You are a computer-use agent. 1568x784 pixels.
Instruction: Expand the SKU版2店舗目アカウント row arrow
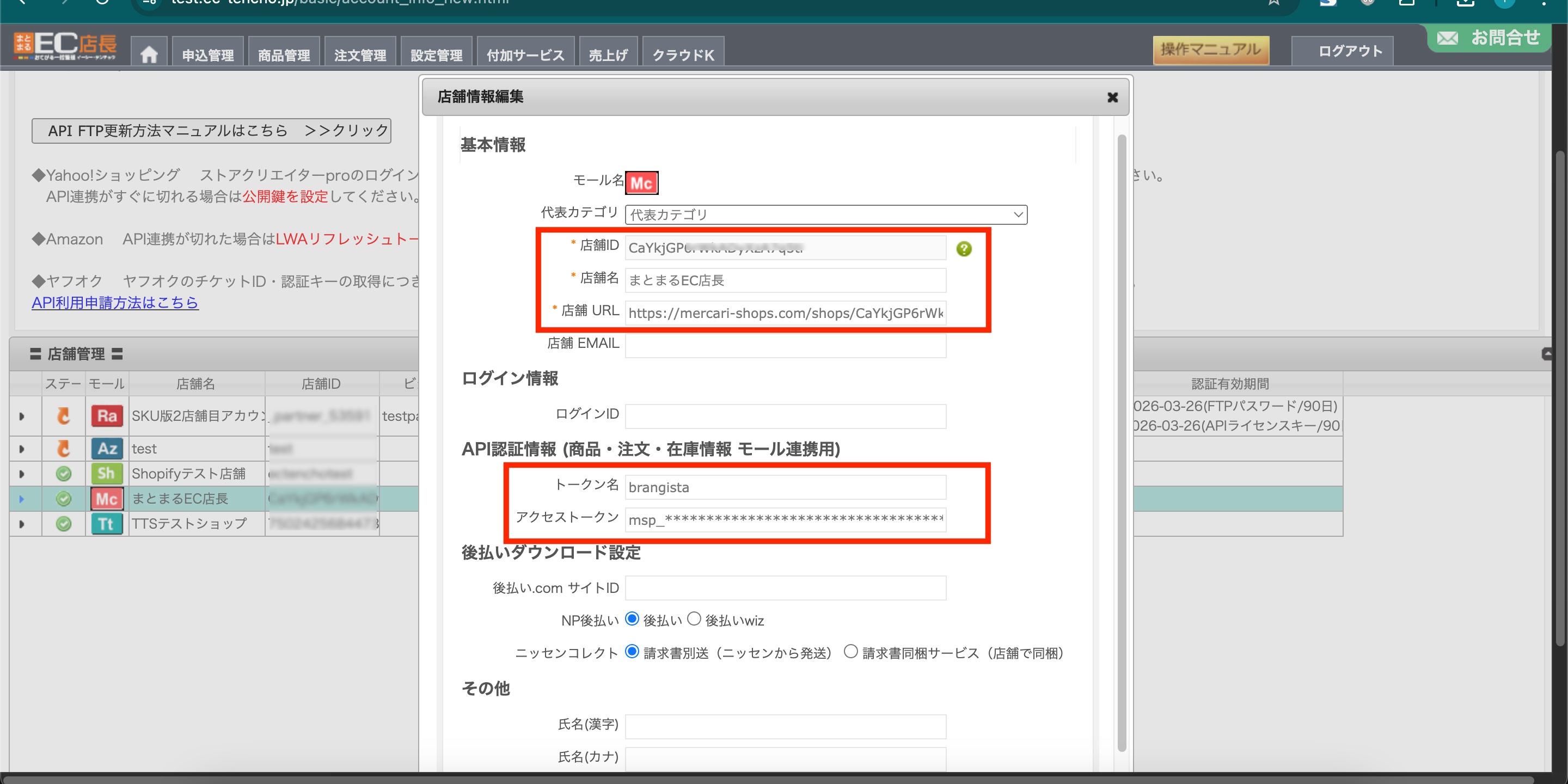pyautogui.click(x=22, y=416)
